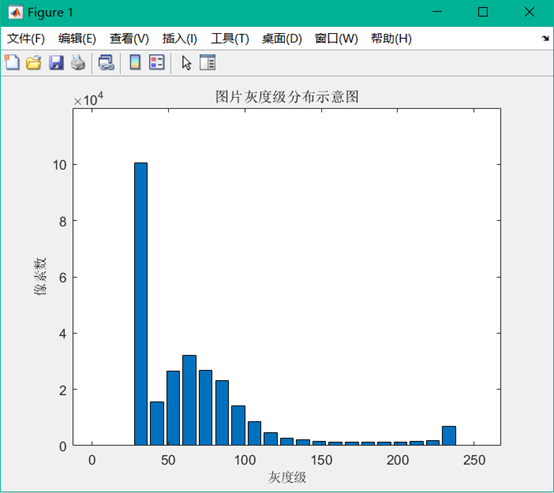554x493 pixels.
Task: Click the Figure 1 window title text
Action: (x=50, y=13)
